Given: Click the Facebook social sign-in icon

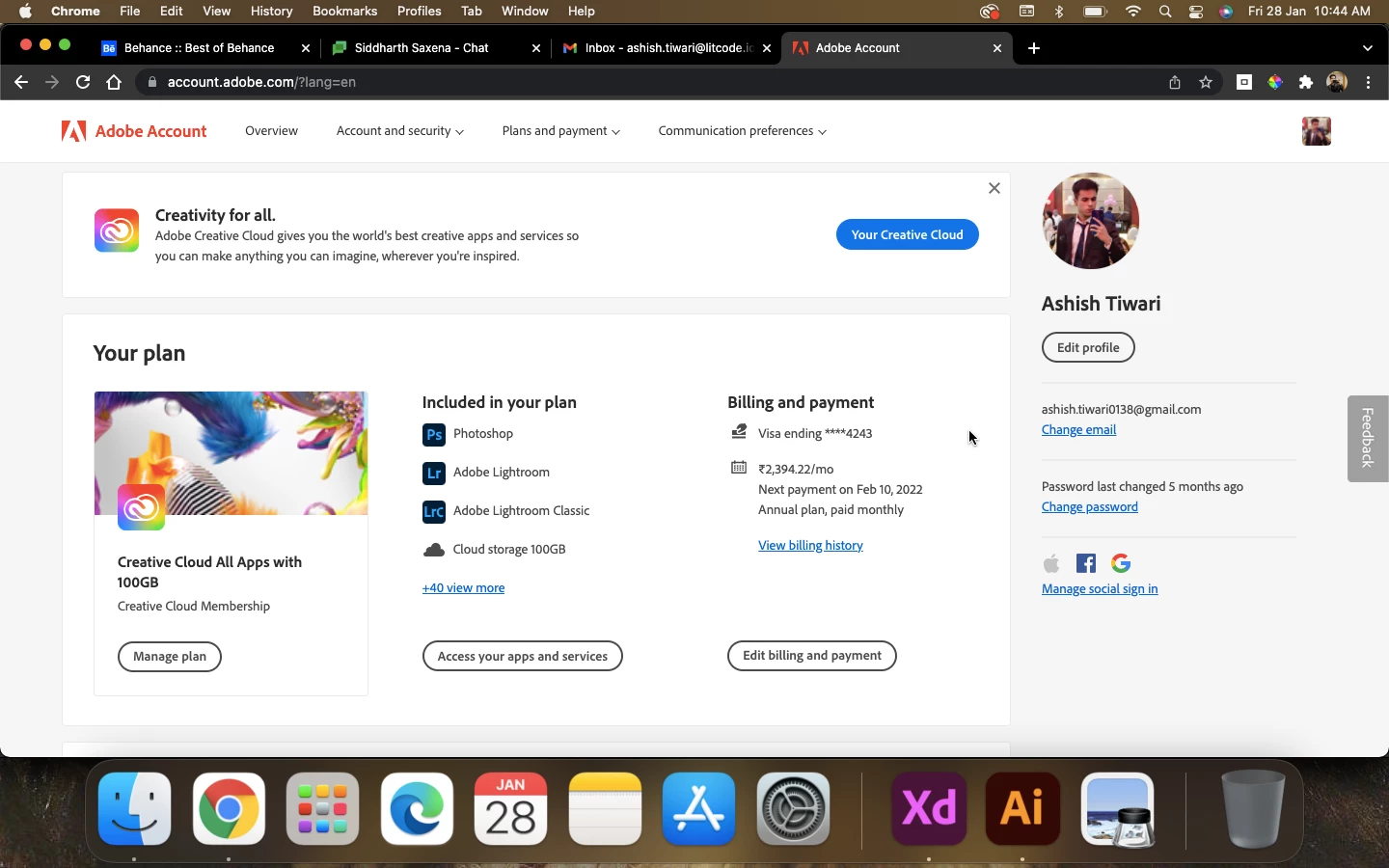Looking at the screenshot, I should click(1086, 563).
